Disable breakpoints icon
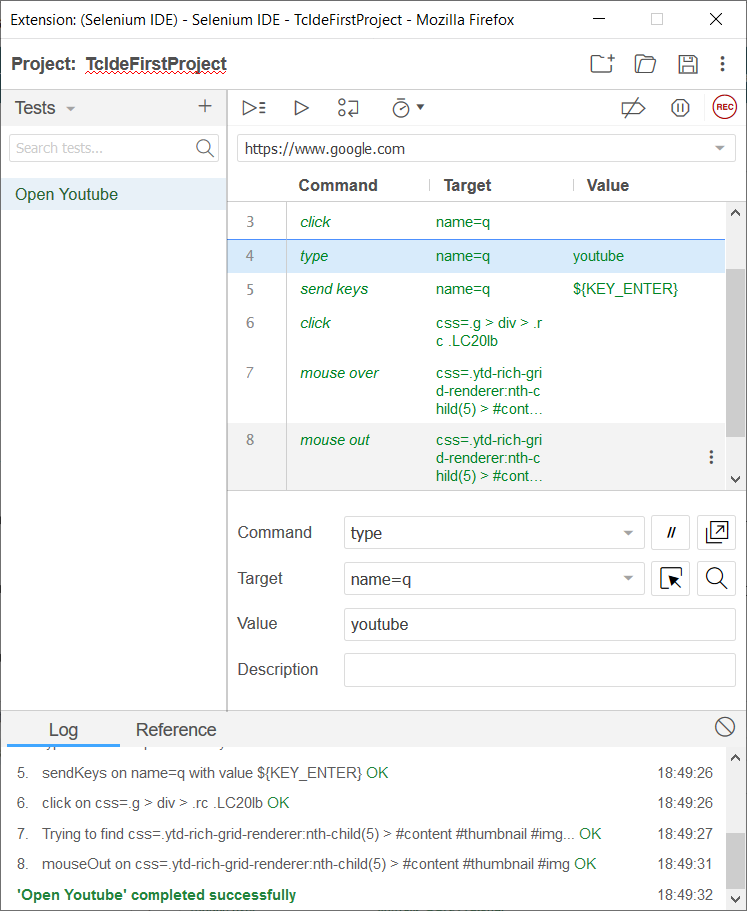Viewport: 751px width, 911px height. click(x=633, y=108)
